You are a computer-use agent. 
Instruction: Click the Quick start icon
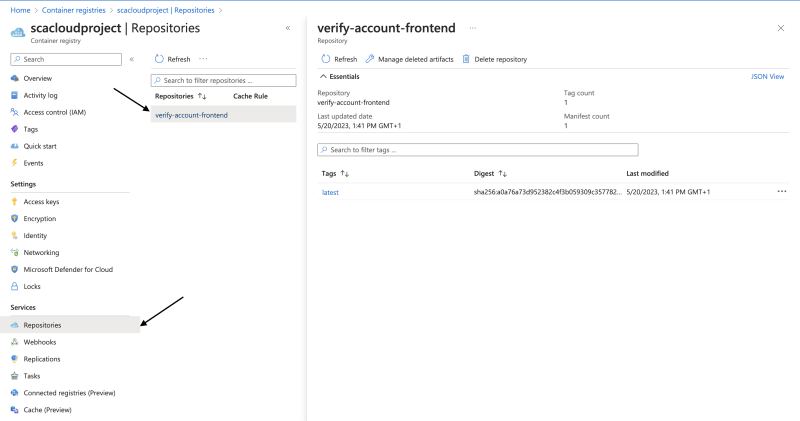point(14,146)
